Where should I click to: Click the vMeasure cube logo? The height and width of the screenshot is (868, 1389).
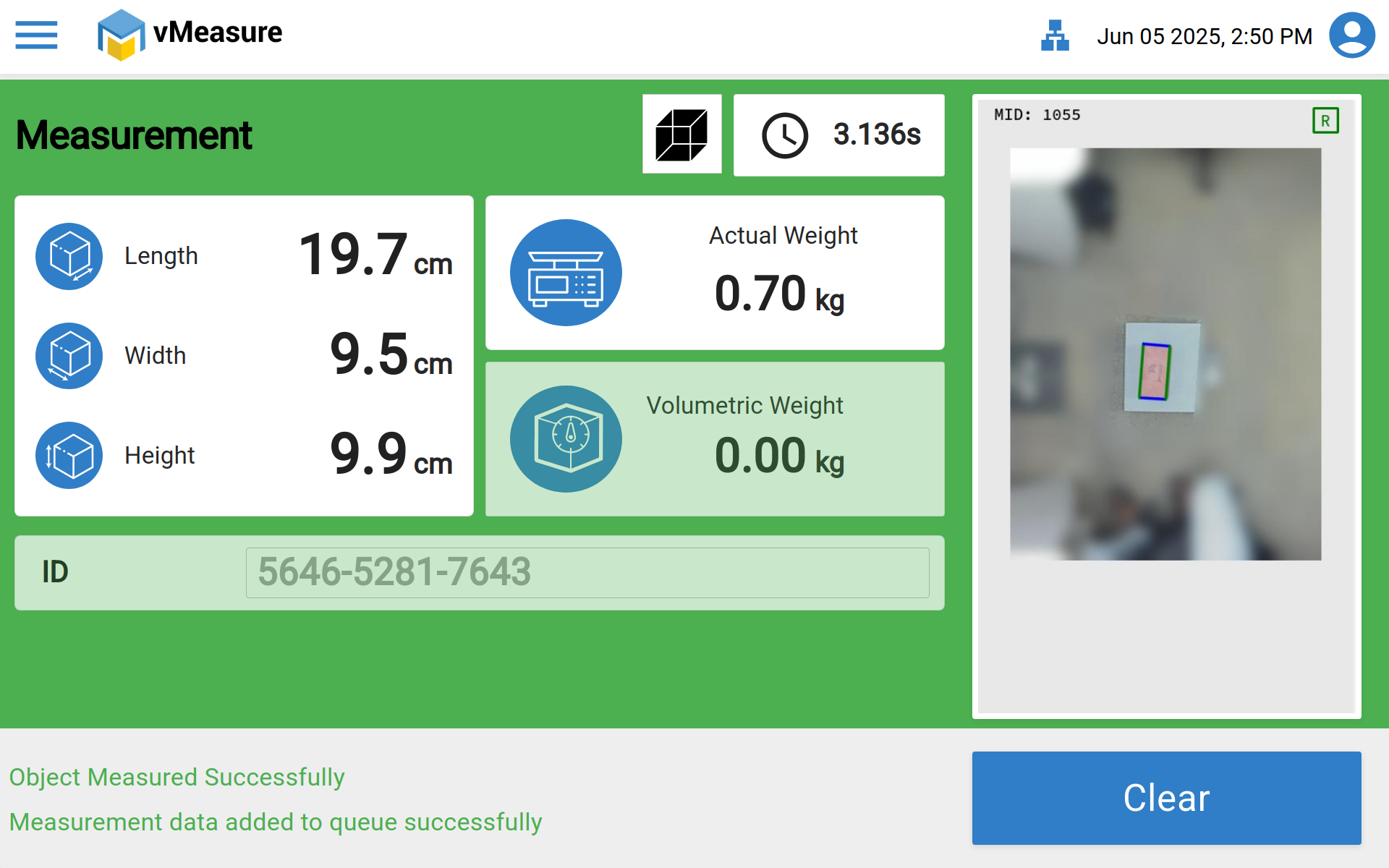(x=121, y=35)
